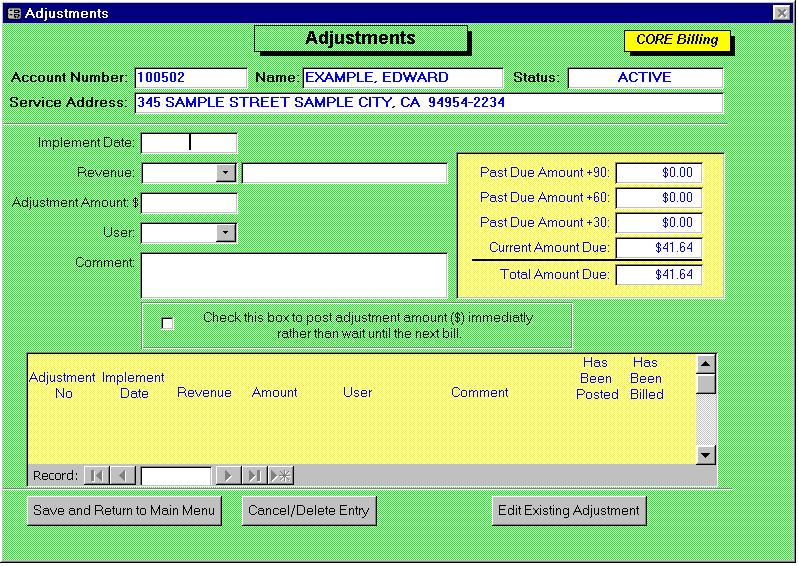Click the Name field EXAMPLE, EDWARD
798x566 pixels.
pyautogui.click(x=403, y=78)
